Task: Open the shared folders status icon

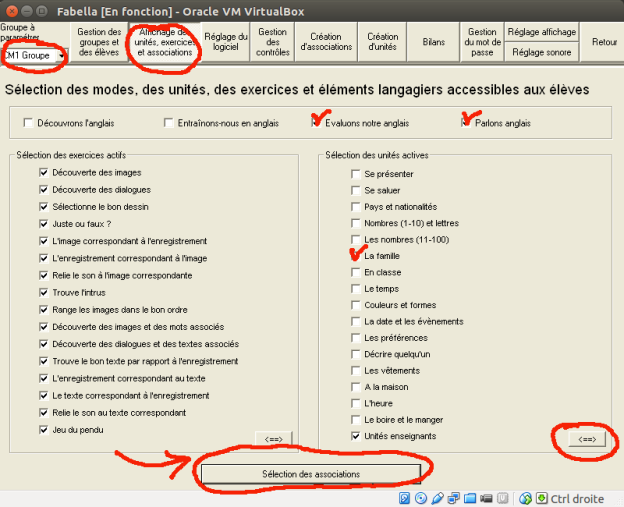Action: point(470,498)
